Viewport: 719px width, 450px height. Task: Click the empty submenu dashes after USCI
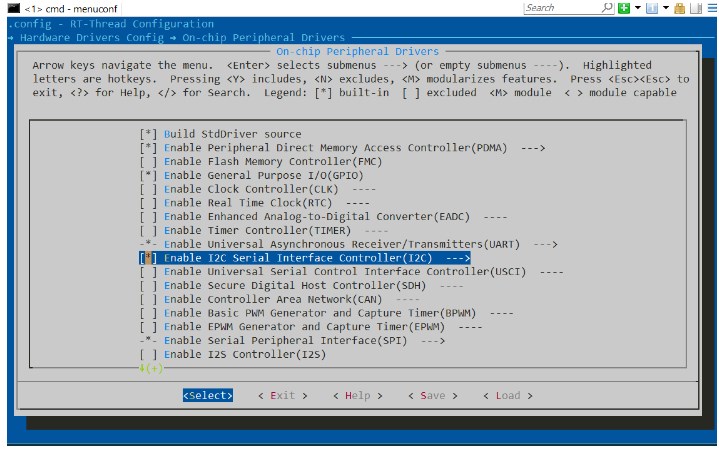pyautogui.click(x=552, y=272)
